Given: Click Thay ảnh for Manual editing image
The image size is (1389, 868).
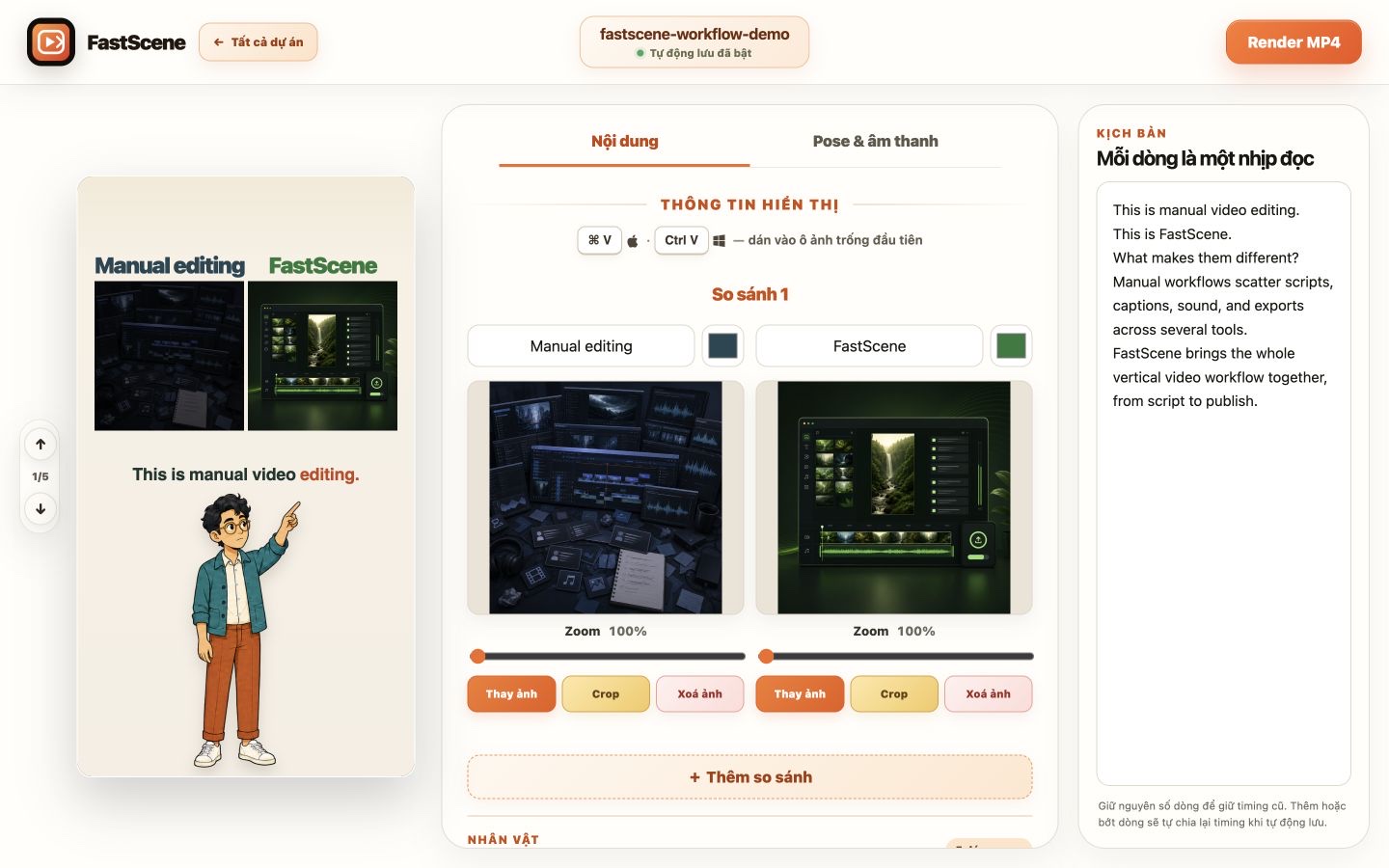Looking at the screenshot, I should click(511, 694).
